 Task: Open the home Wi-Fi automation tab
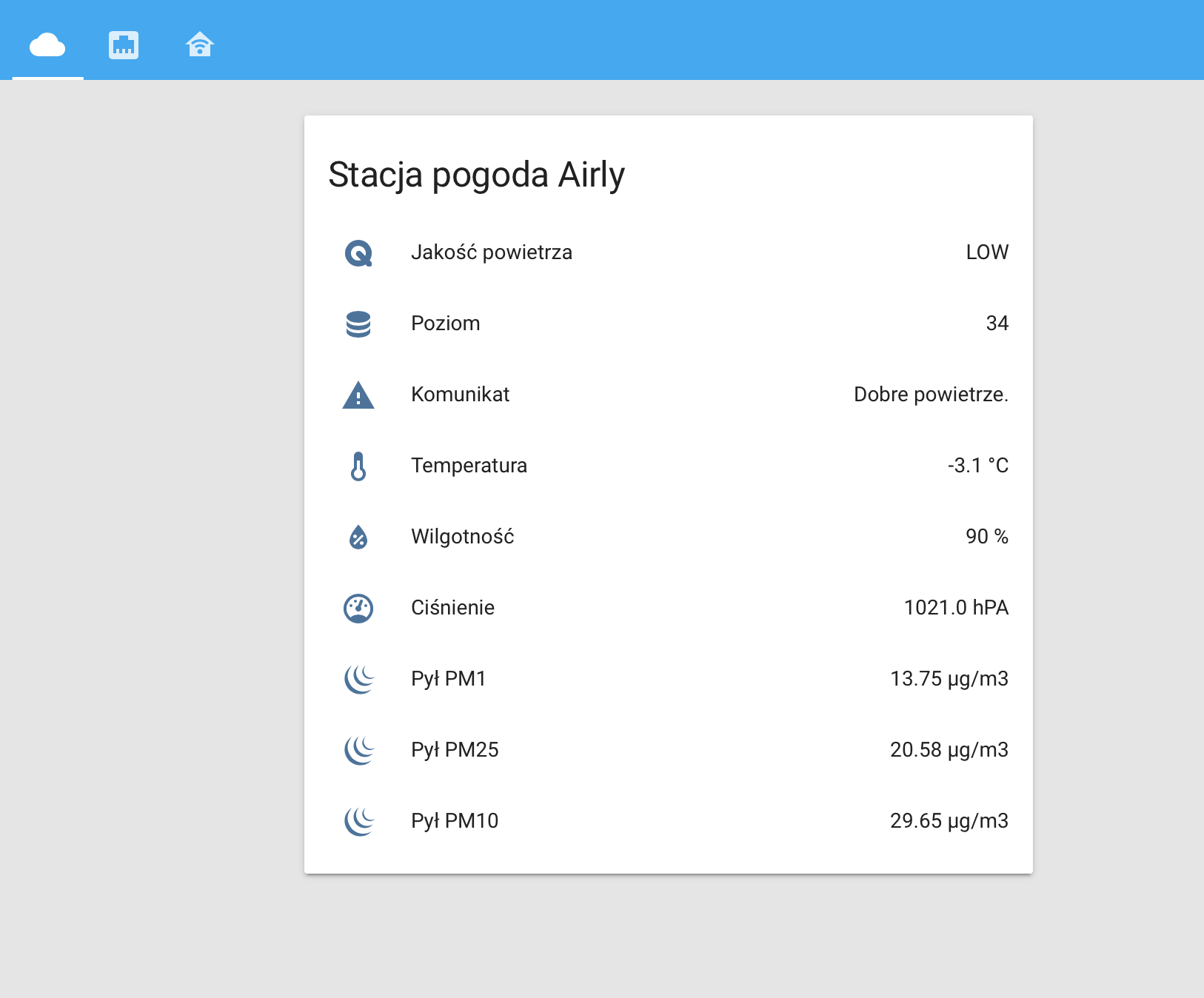point(200,45)
